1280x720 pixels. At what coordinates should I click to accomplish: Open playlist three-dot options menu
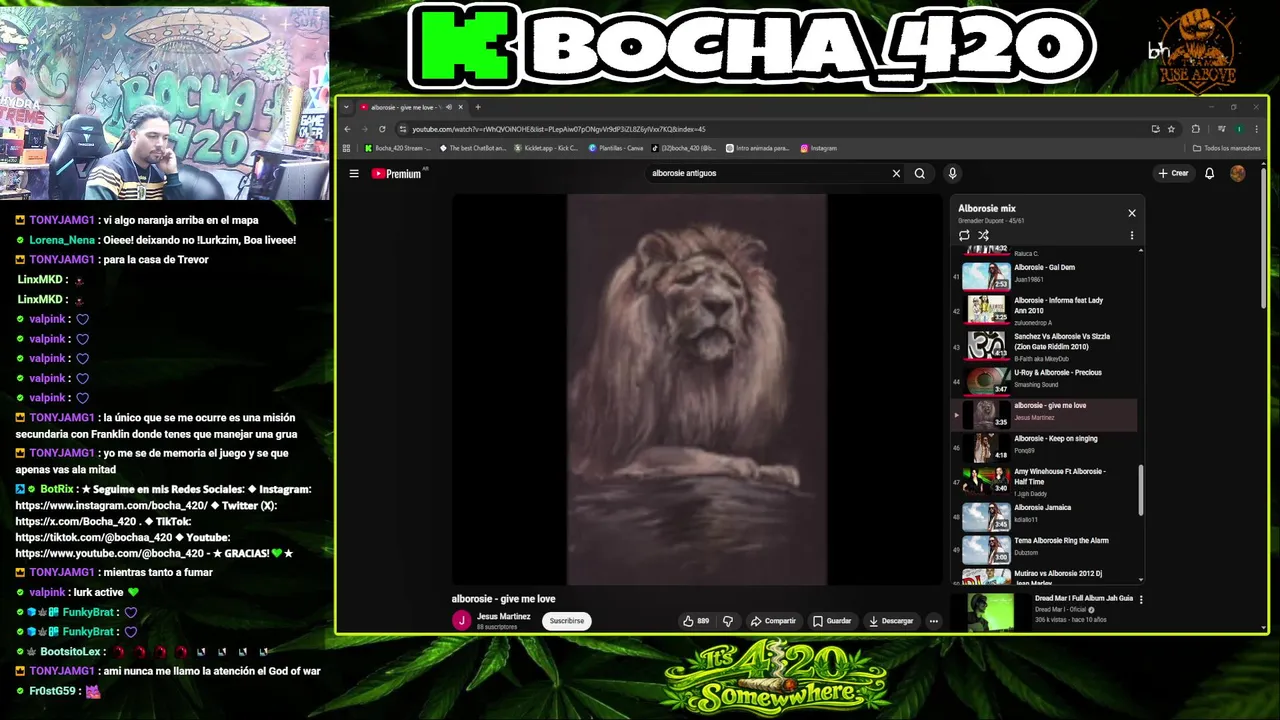tap(1132, 235)
